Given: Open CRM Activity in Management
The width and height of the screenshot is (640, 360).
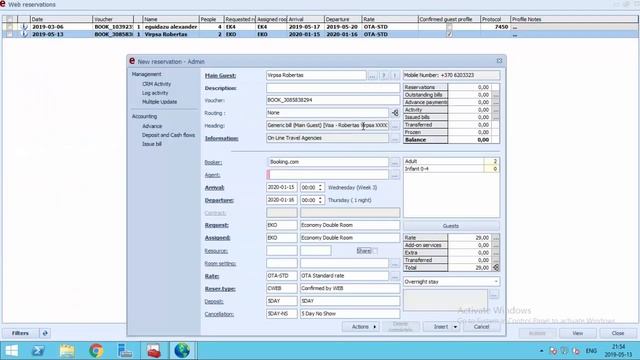Looking at the screenshot, I should click(157, 84).
